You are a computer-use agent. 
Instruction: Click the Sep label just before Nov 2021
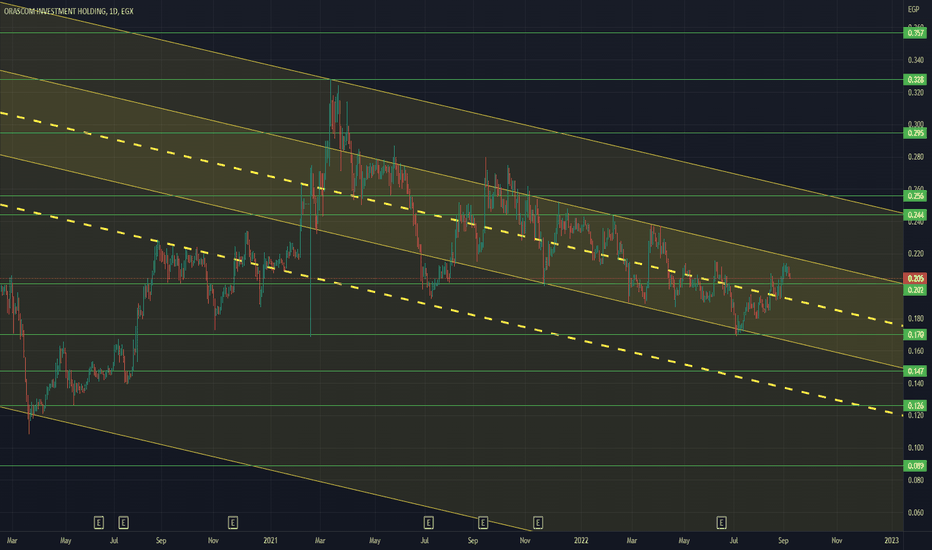[473, 540]
